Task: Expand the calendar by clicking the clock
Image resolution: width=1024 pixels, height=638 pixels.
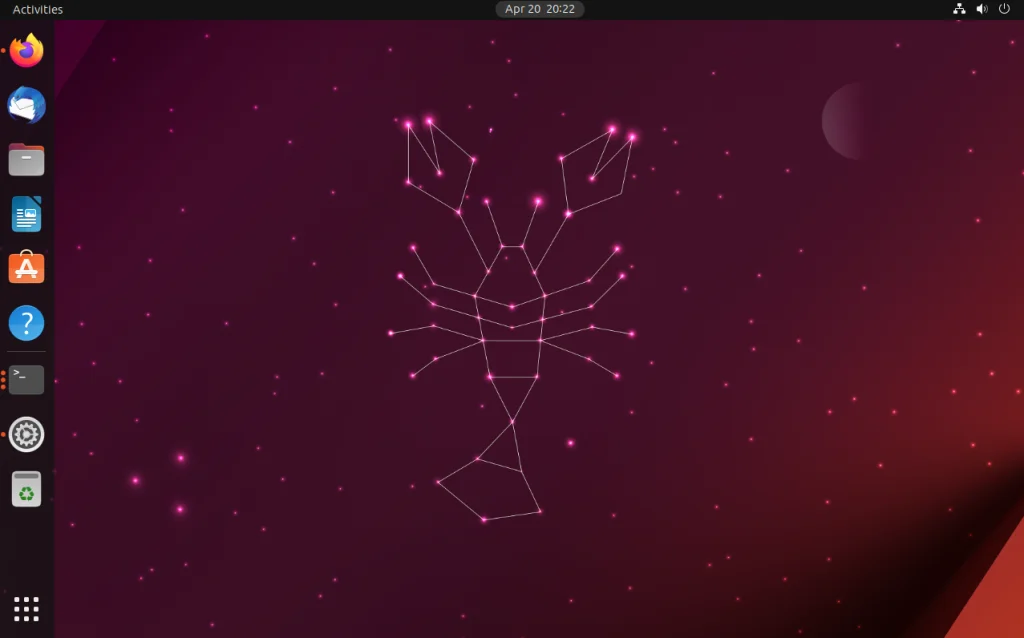Action: click(539, 9)
